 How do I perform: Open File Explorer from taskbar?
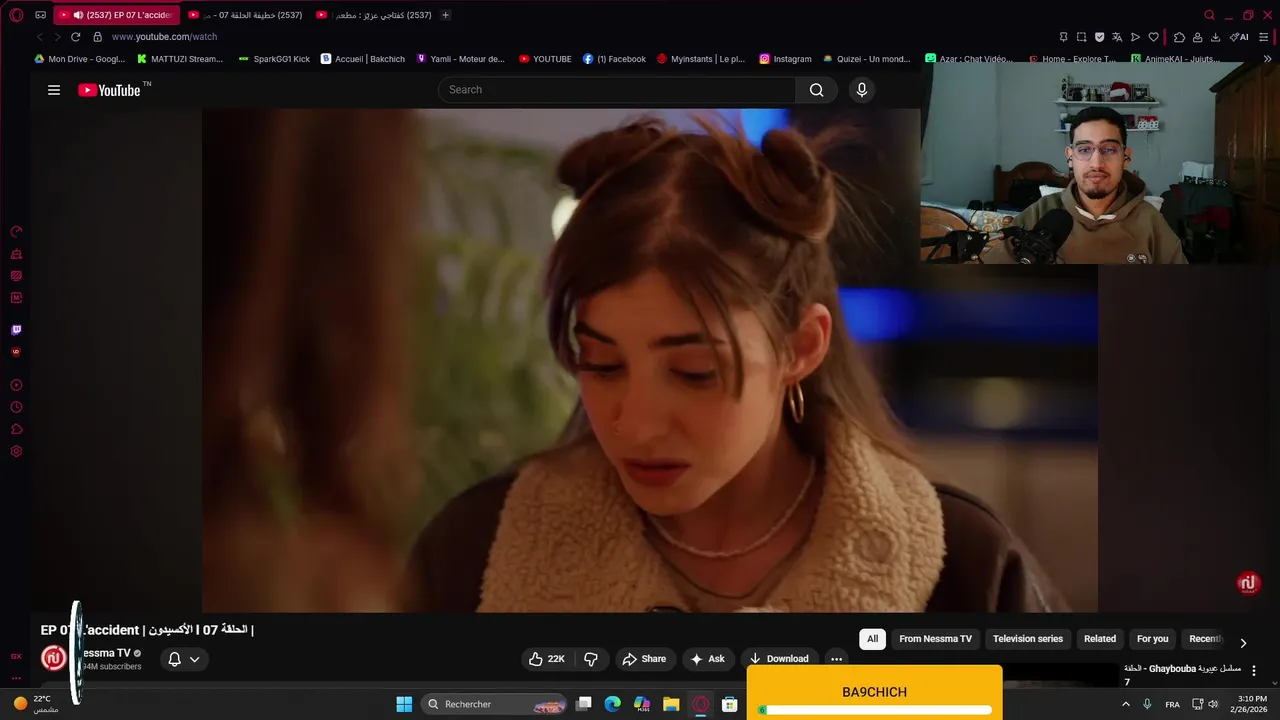[671, 704]
